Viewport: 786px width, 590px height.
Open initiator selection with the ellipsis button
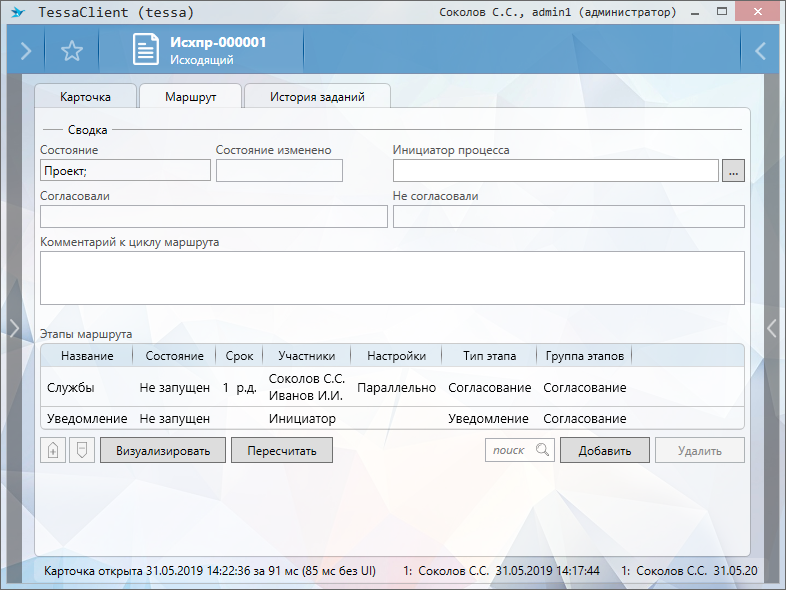[x=733, y=171]
